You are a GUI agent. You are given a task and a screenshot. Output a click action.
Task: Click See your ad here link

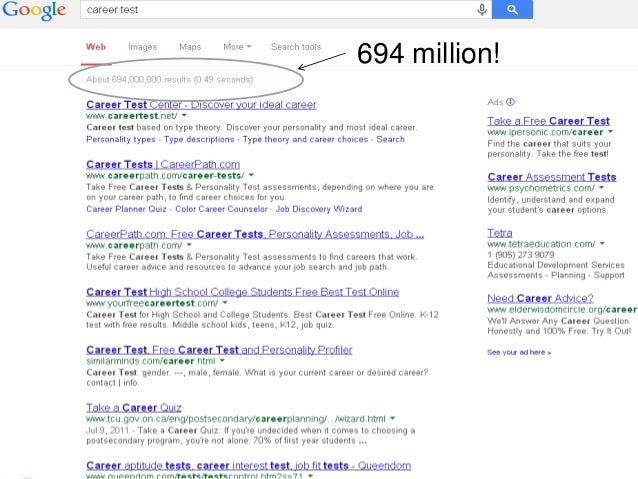click(x=519, y=352)
